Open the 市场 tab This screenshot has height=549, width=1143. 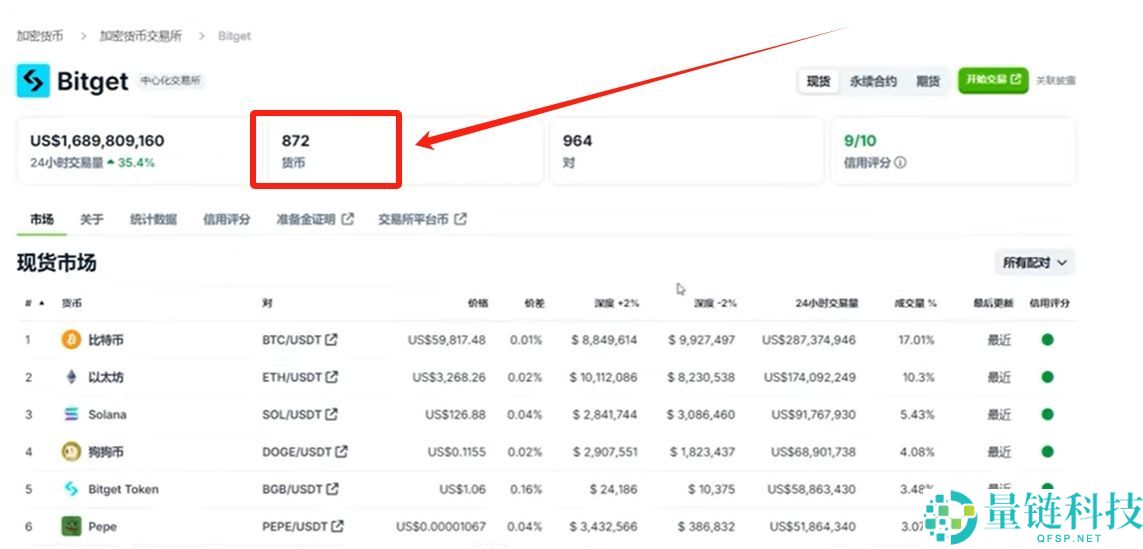pyautogui.click(x=42, y=219)
